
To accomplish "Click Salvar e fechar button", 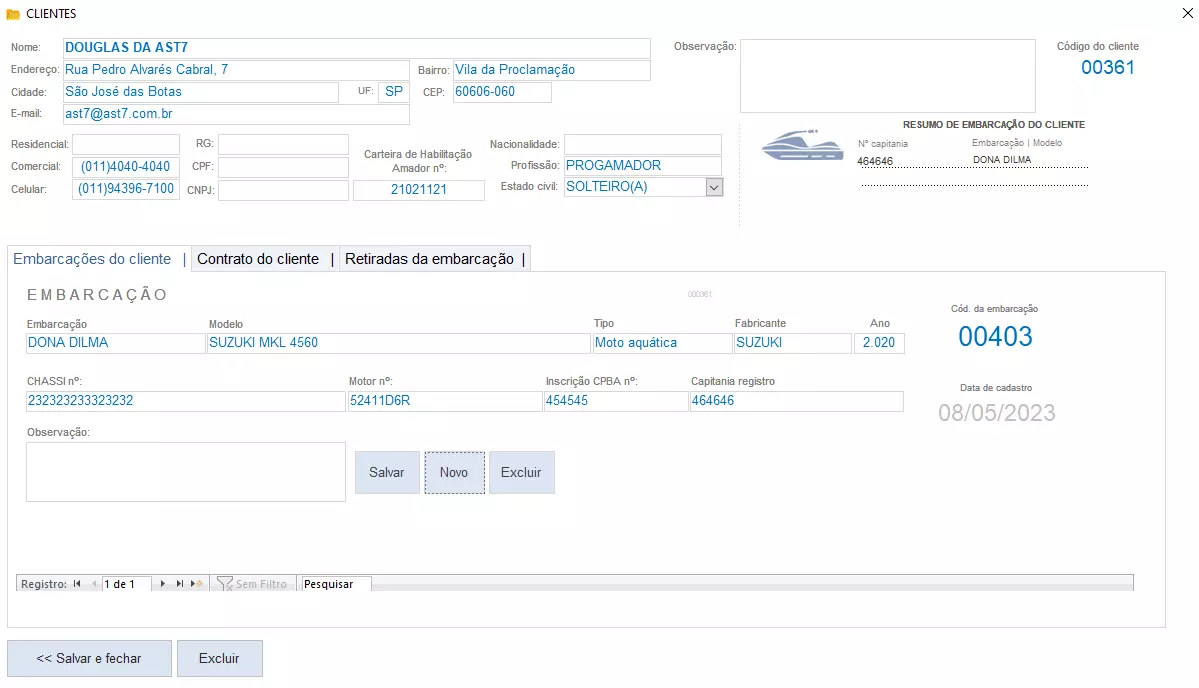I will click(89, 658).
